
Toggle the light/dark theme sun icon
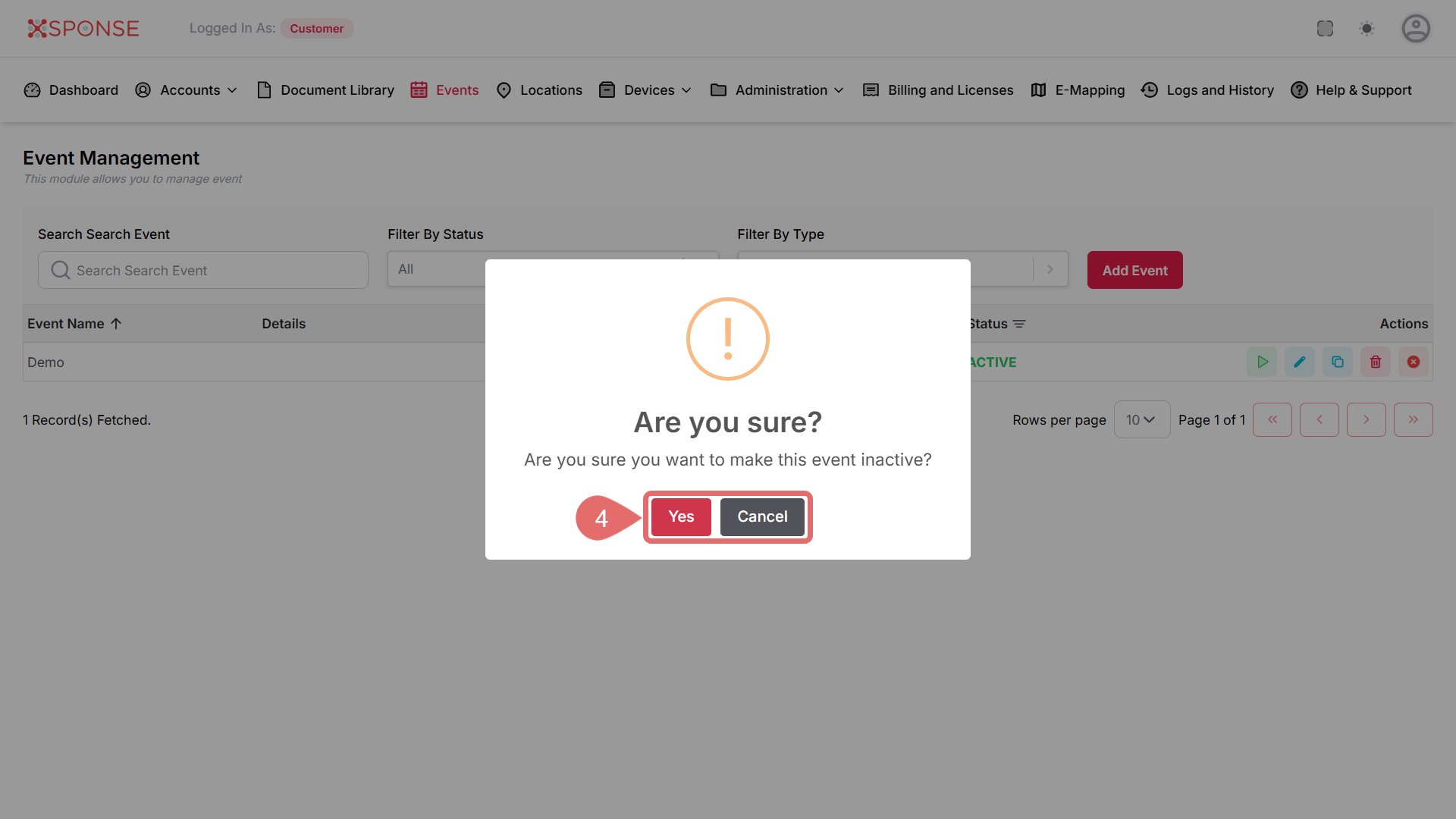pyautogui.click(x=1367, y=29)
